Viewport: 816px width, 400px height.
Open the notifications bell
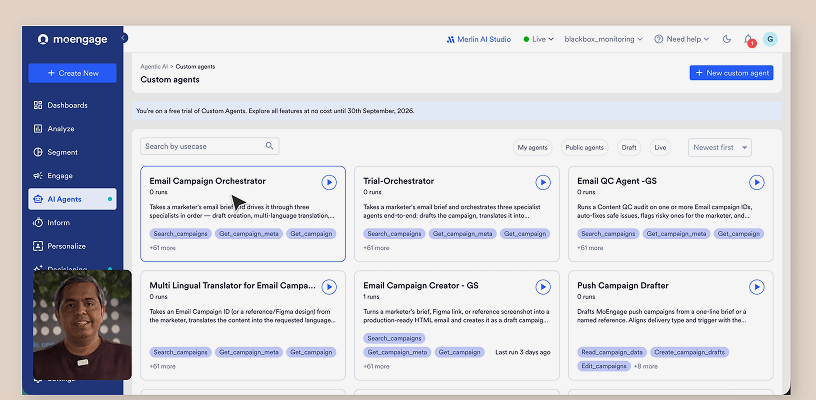pyautogui.click(x=748, y=40)
